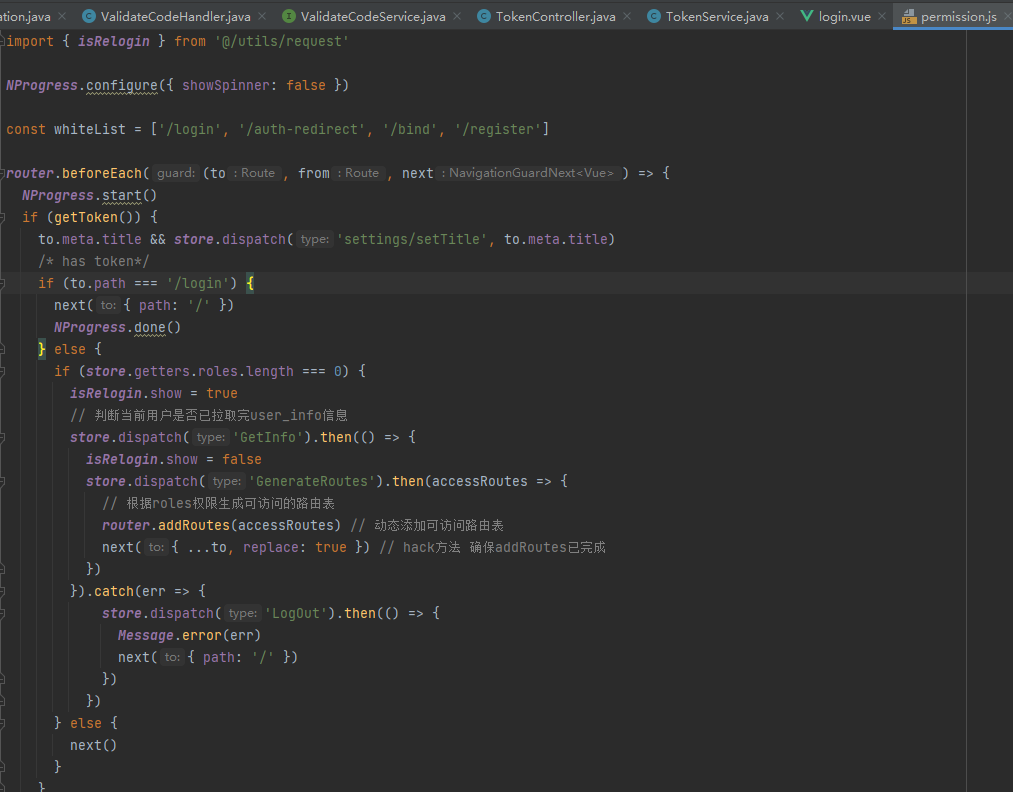The image size is (1013, 792).
Task: Click the '/register' string in whiteList
Action: pyautogui.click(x=497, y=129)
